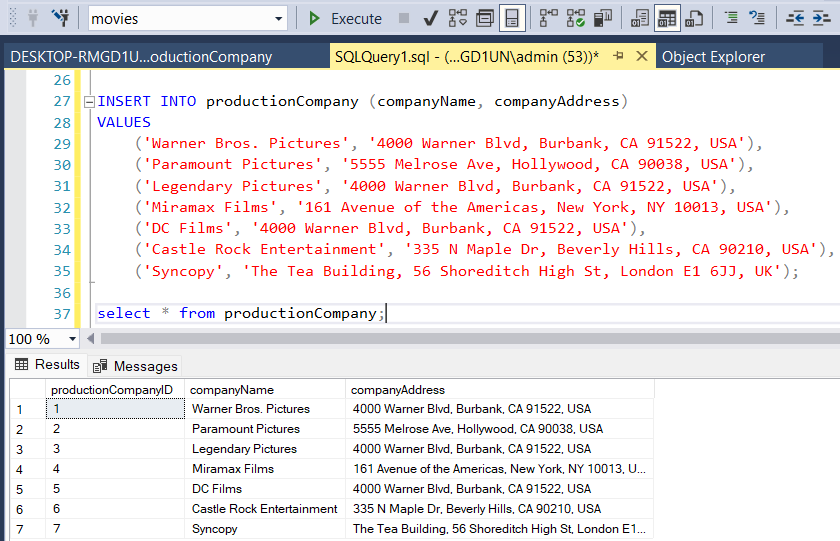Select the 'DC Films' result cell
This screenshot has height=541, width=840.
pyautogui.click(x=265, y=489)
